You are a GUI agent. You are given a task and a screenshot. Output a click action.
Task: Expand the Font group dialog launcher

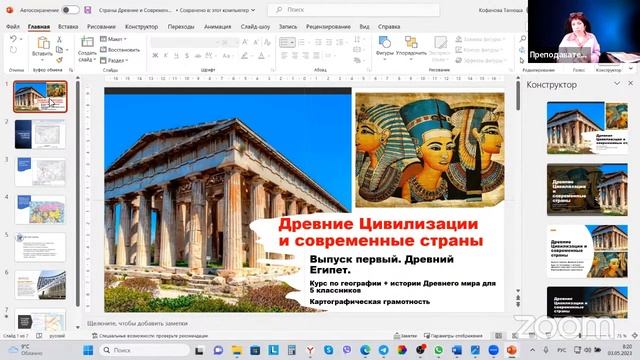273,70
